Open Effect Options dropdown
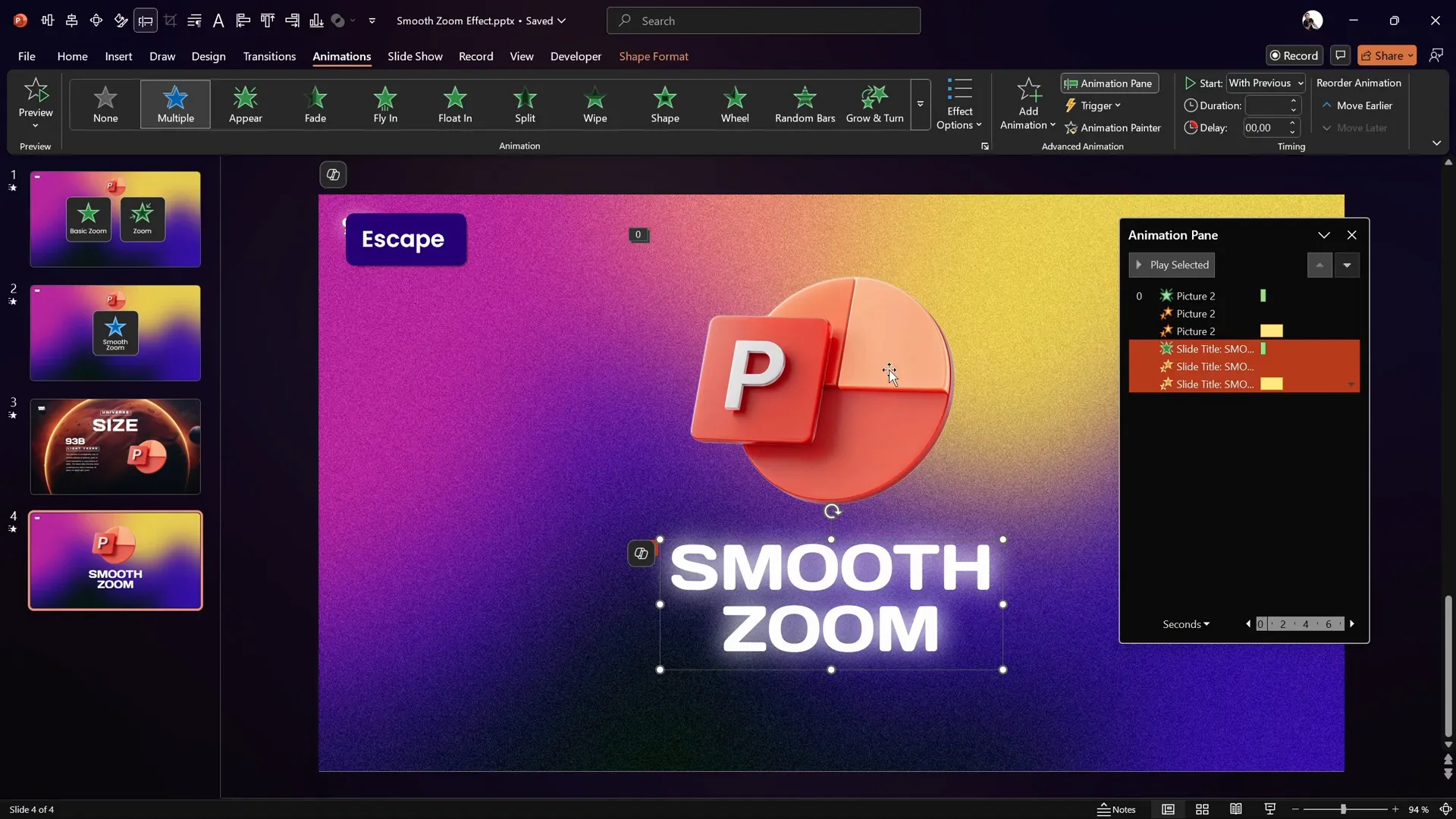The height and width of the screenshot is (819, 1456). pyautogui.click(x=959, y=105)
